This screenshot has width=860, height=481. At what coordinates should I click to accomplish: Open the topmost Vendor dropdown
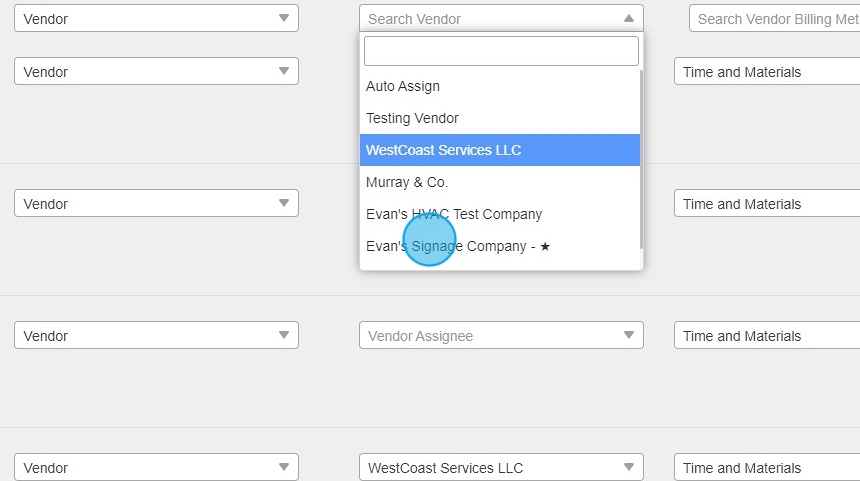coord(156,18)
